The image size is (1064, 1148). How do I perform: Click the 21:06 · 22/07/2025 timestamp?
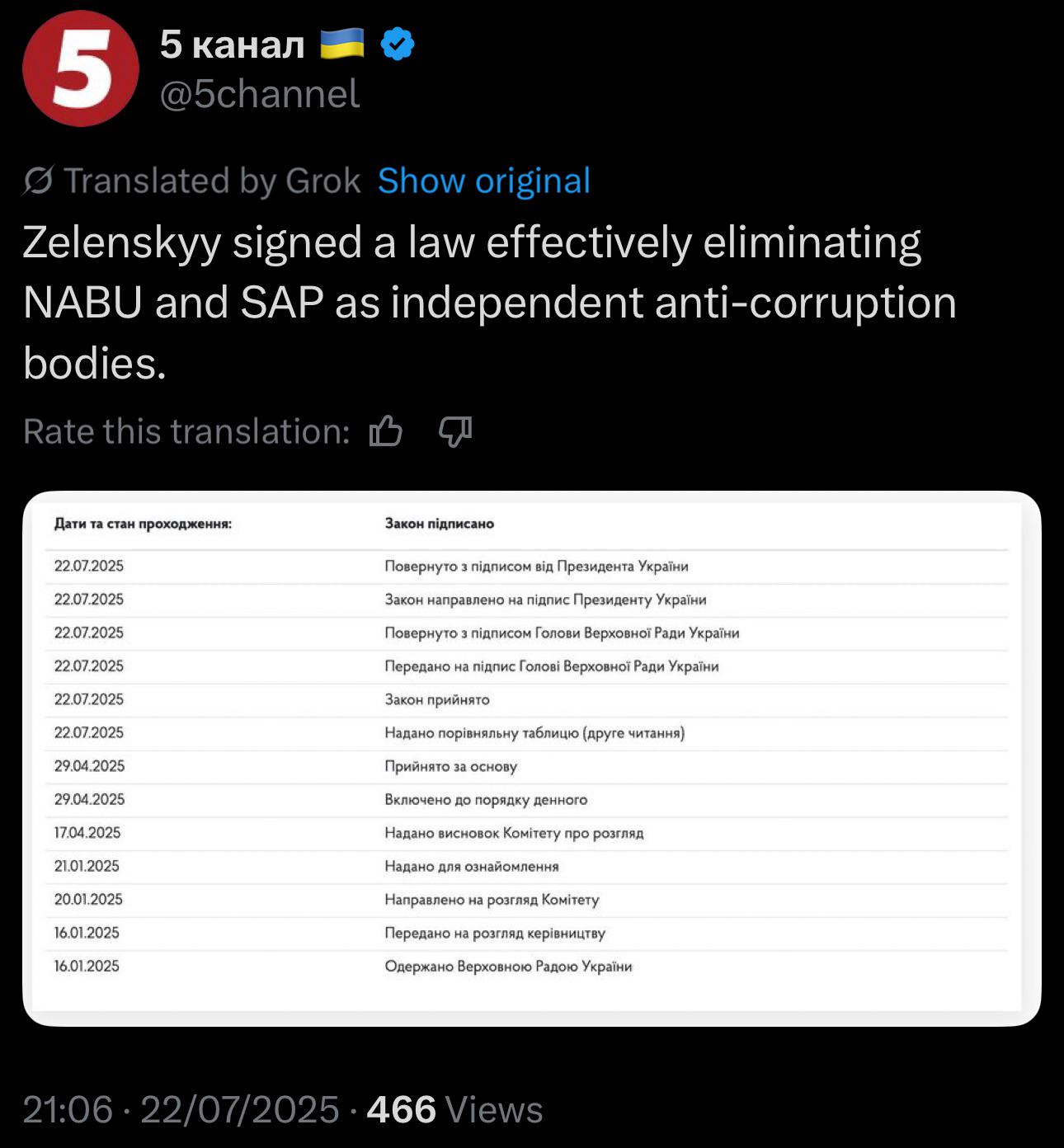(181, 1109)
